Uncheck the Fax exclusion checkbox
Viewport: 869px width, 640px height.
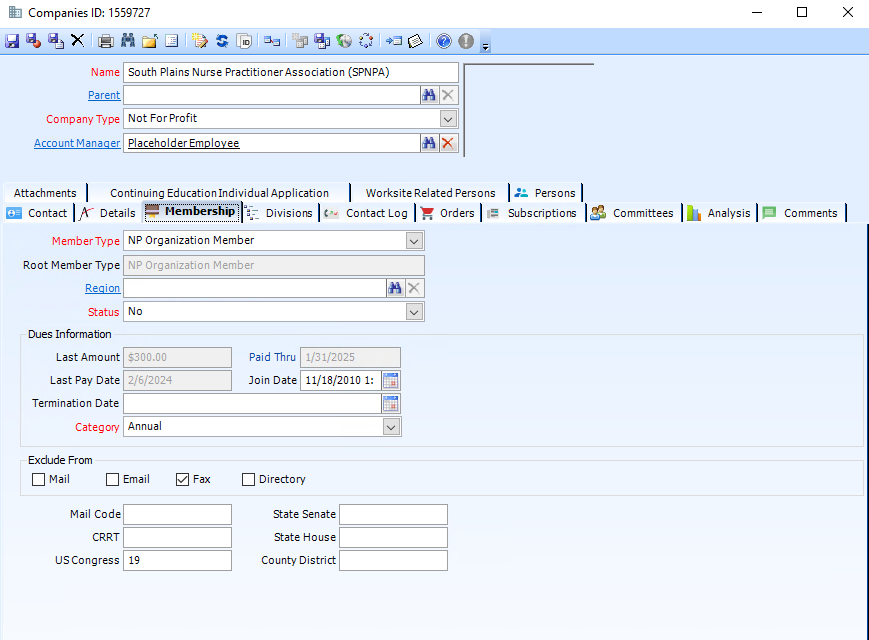182,479
